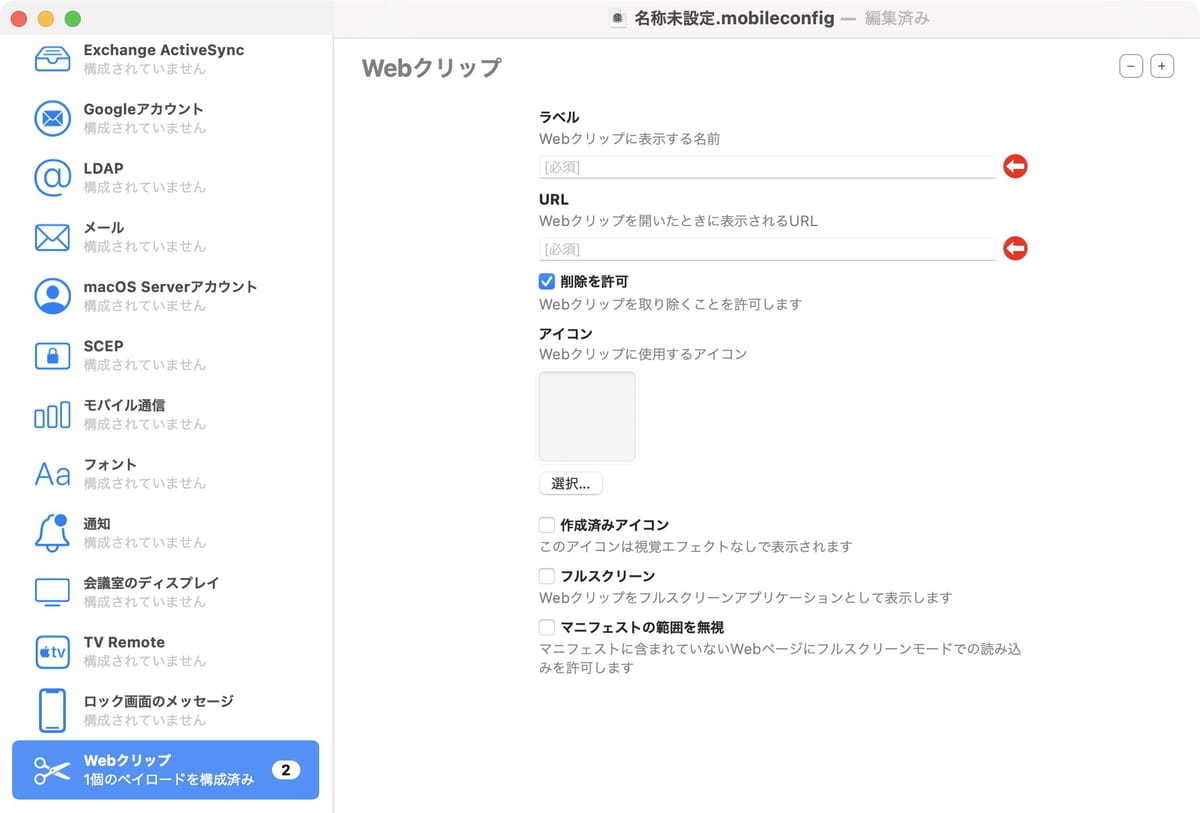Click the TV Remote Apple TV icon
The image size is (1200, 813).
pyautogui.click(x=52, y=652)
